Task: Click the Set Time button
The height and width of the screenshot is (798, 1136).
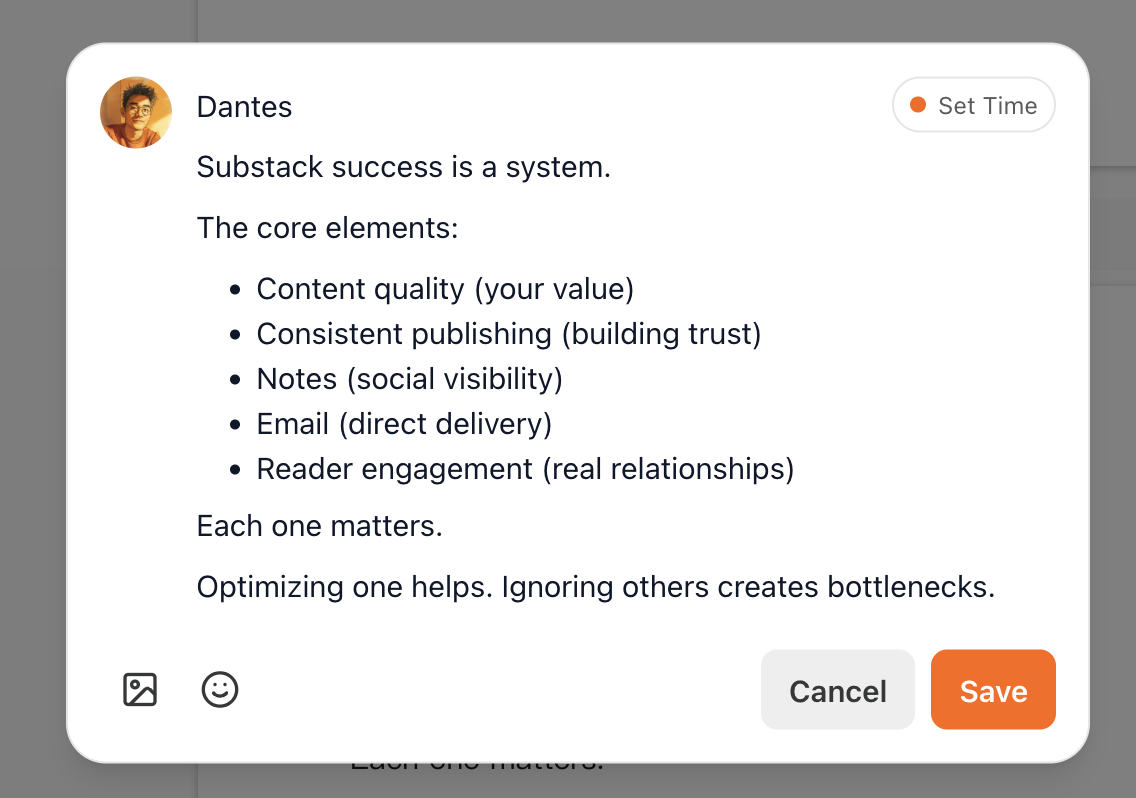Action: point(974,105)
